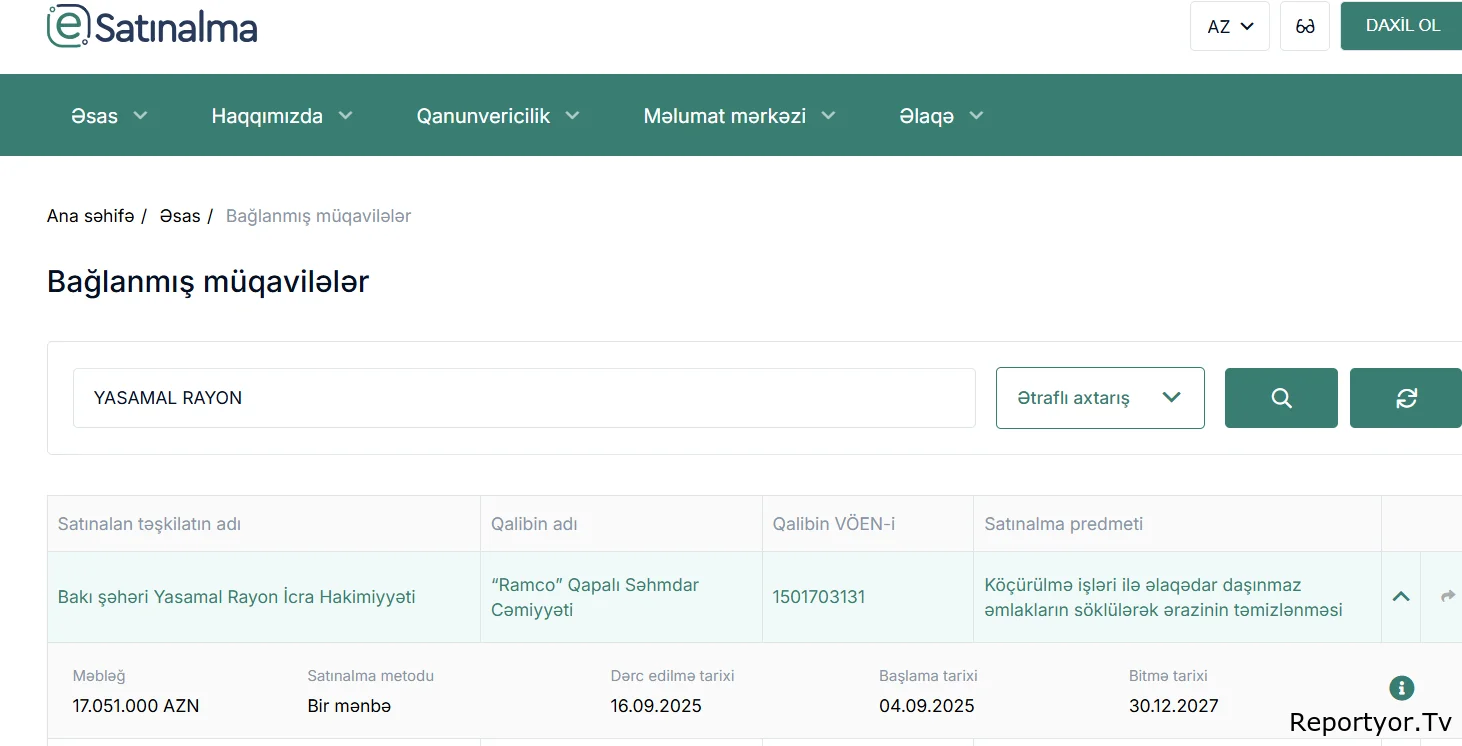
Task: Open the Qanunvericilik menu
Action: click(x=498, y=116)
